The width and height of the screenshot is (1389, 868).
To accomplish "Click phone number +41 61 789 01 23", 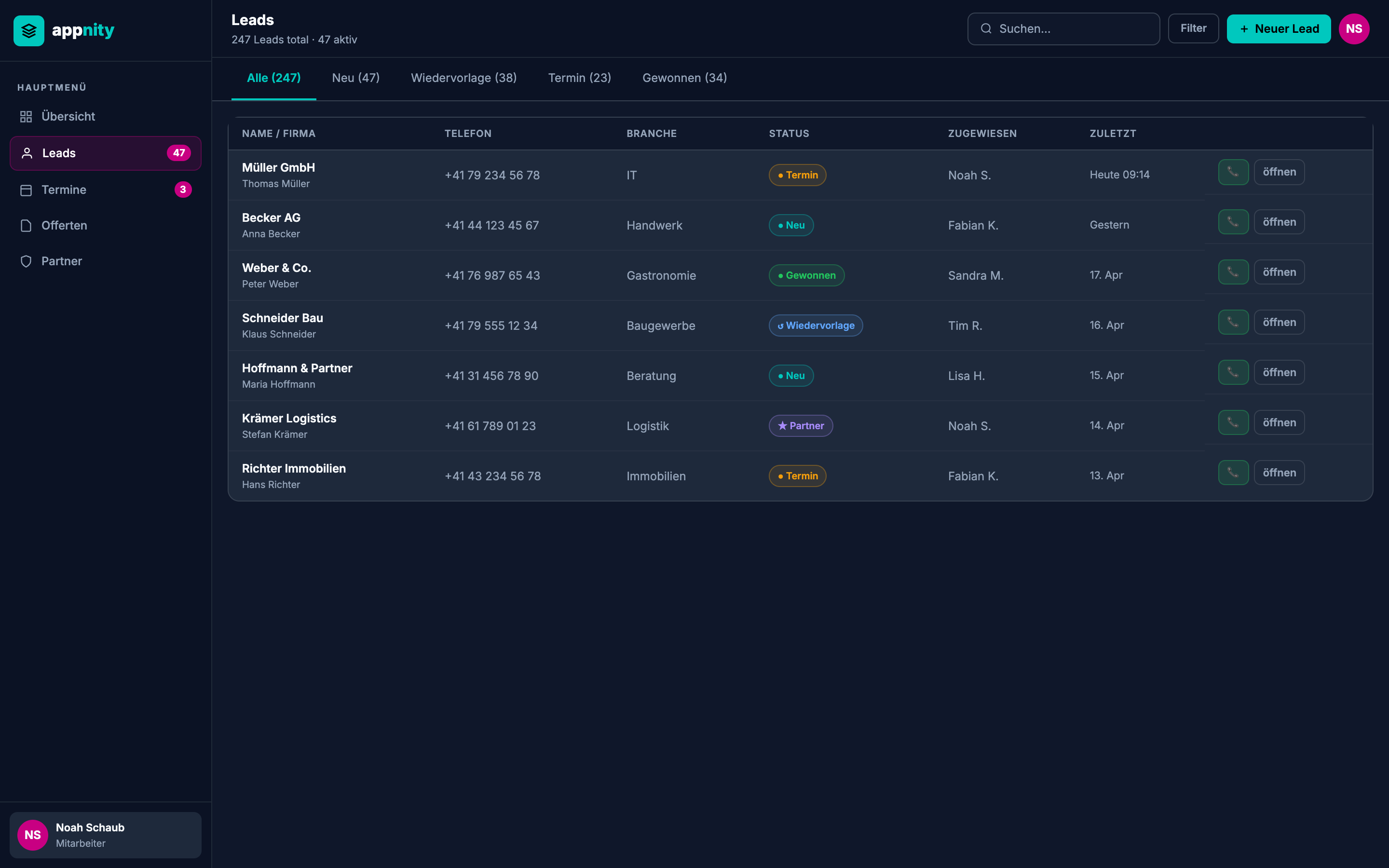I will coord(490,426).
